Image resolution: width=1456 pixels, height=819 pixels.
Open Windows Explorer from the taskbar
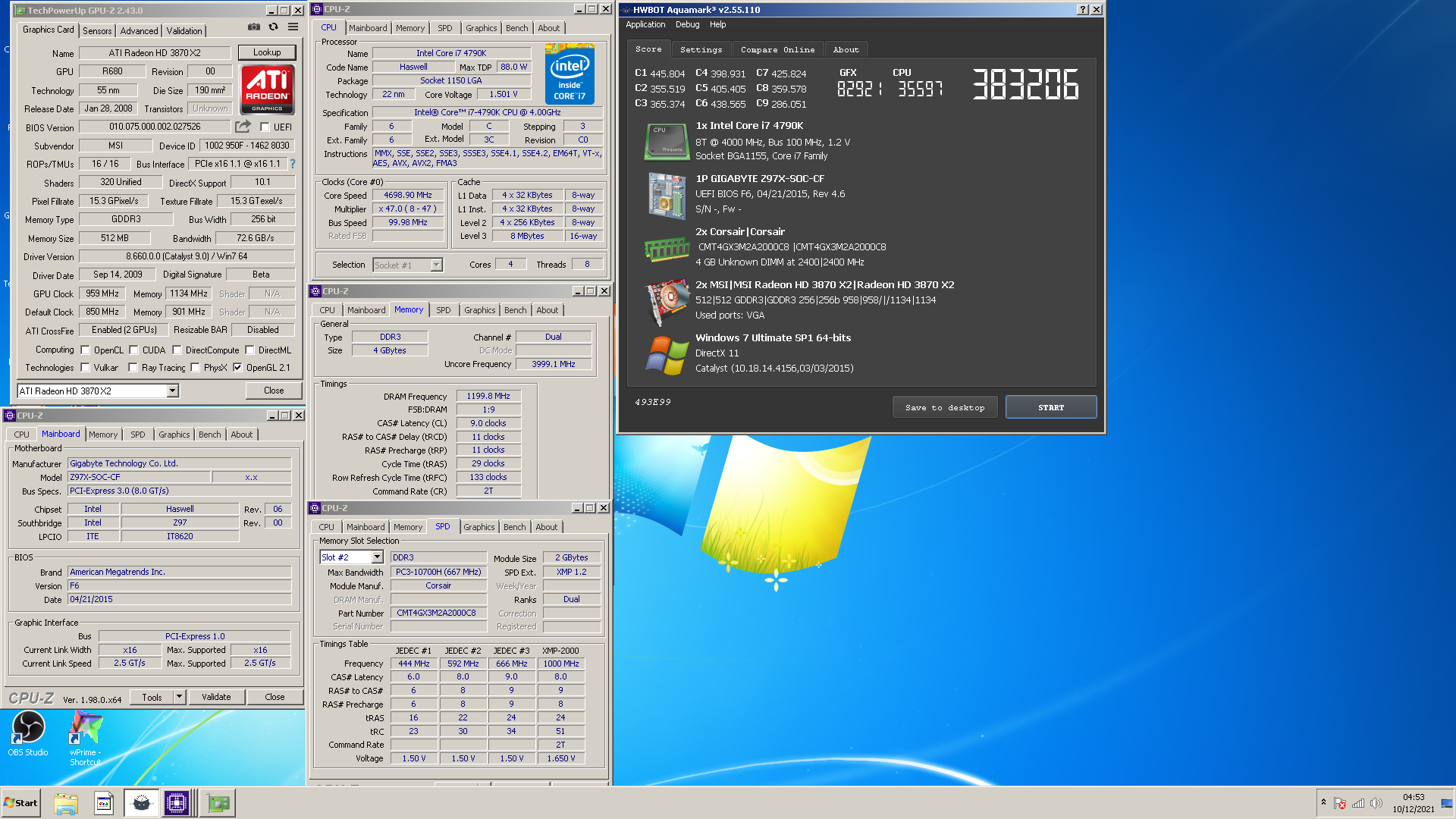pos(66,803)
